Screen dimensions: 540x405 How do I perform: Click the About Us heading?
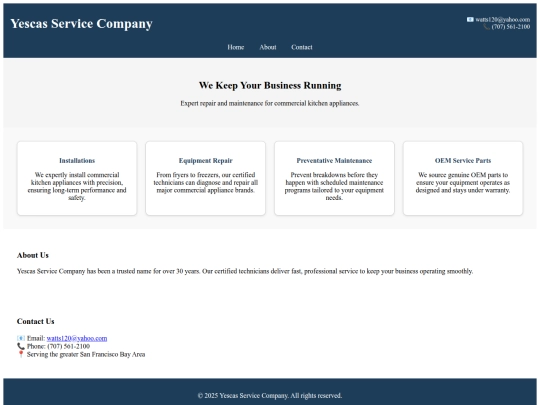[33, 256]
